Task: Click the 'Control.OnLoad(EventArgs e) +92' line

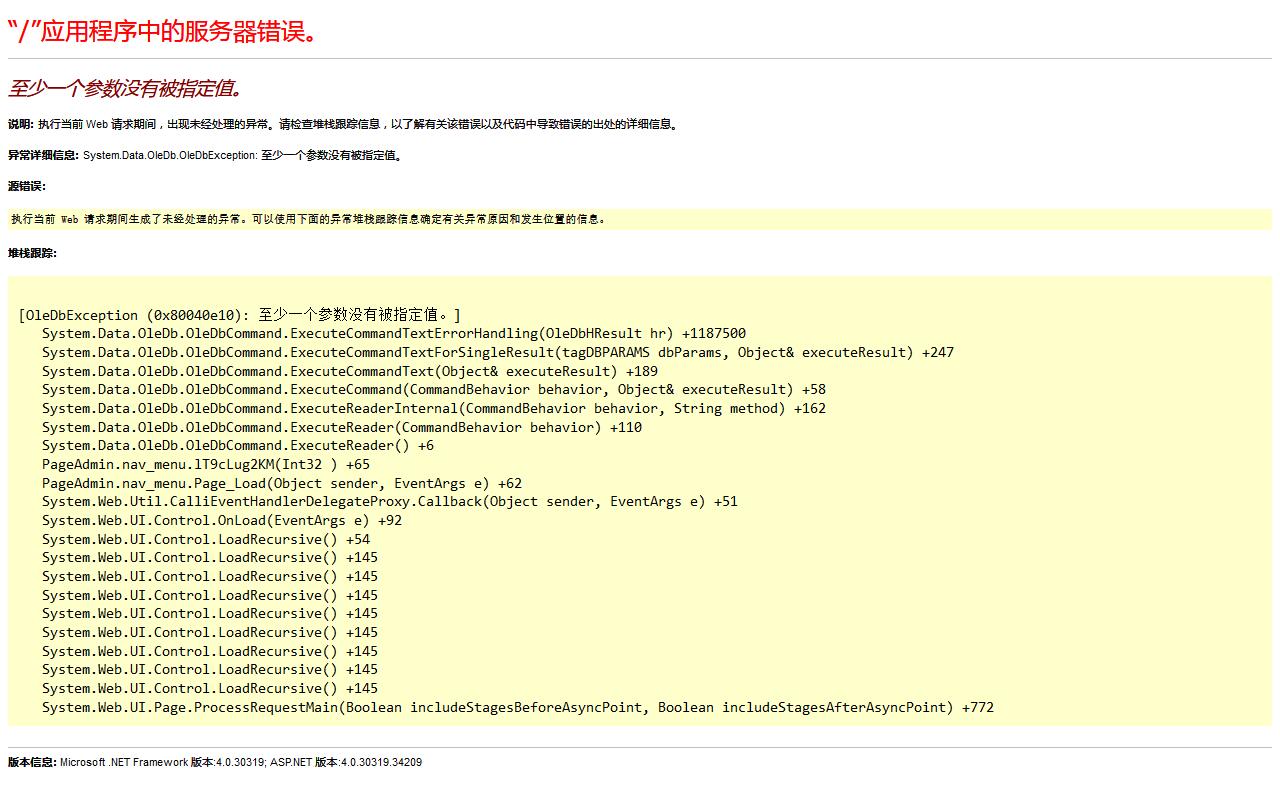Action: click(x=221, y=520)
